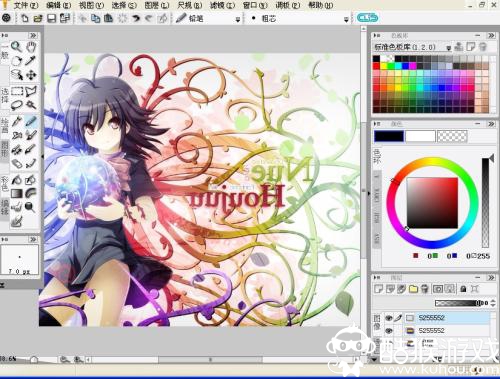The height and width of the screenshot is (379, 500).
Task: Select the Rectangular selection tool
Action: coord(17,91)
